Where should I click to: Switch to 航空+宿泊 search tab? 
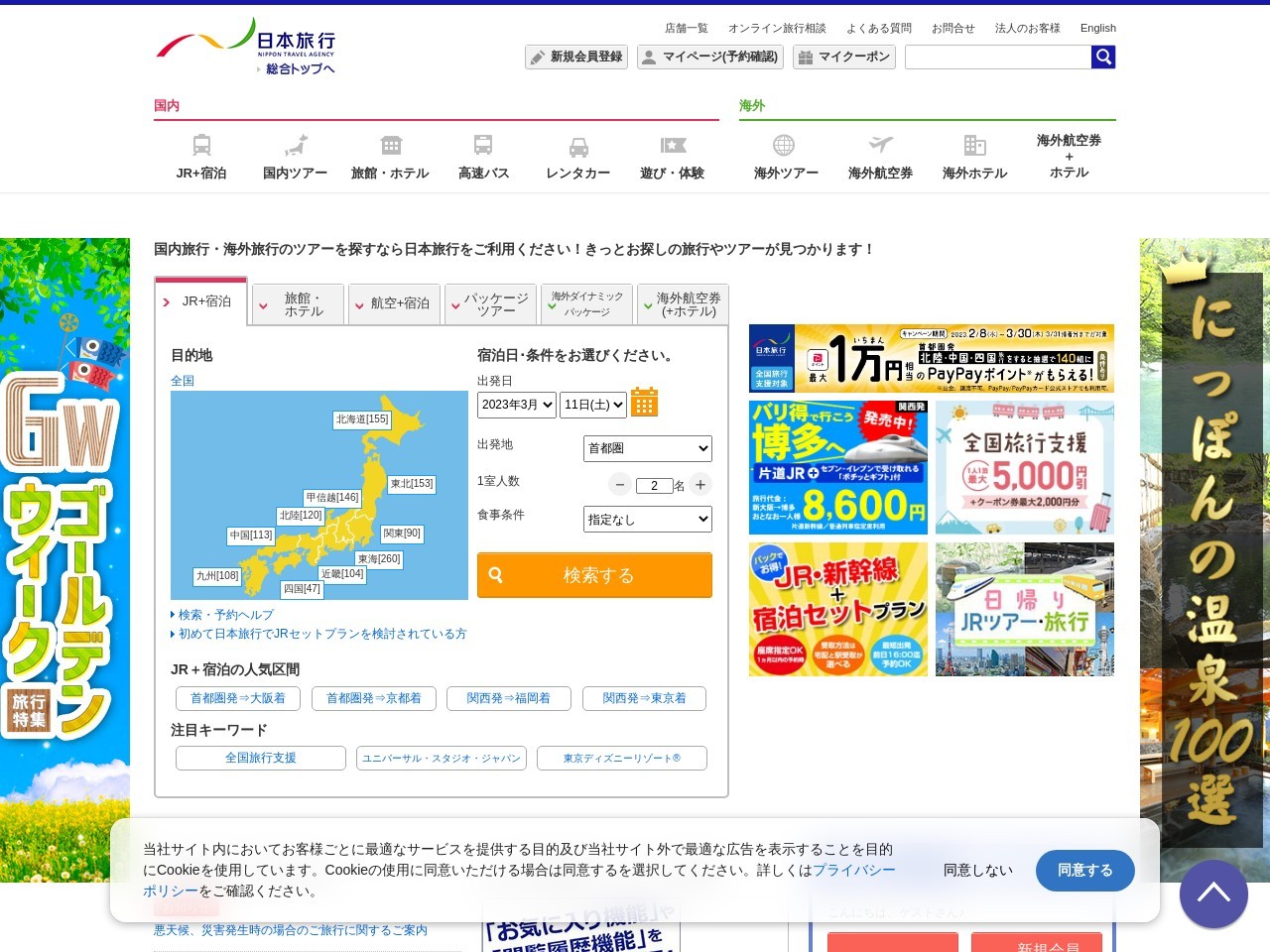[x=394, y=304]
